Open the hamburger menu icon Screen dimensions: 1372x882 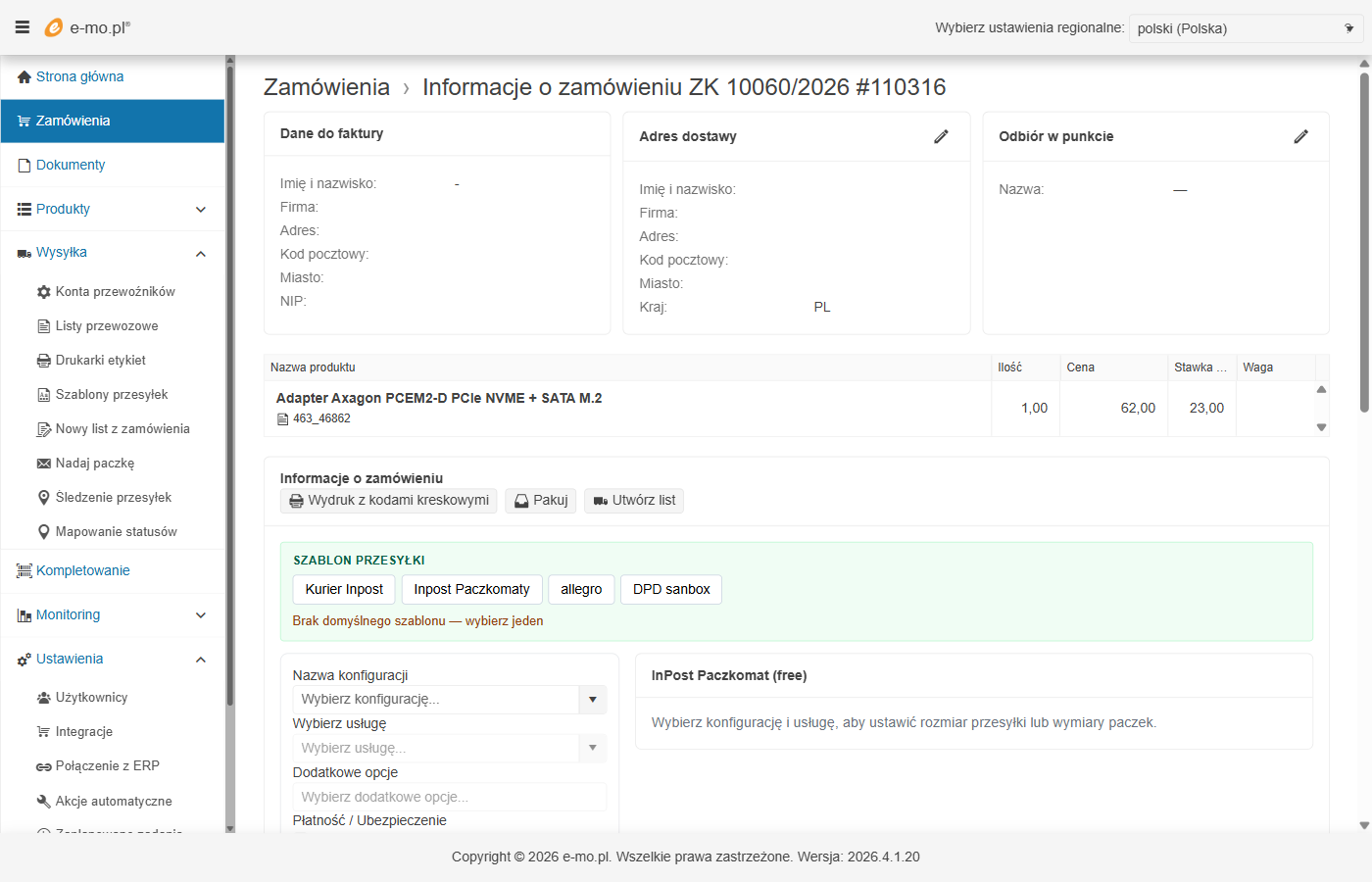22,27
